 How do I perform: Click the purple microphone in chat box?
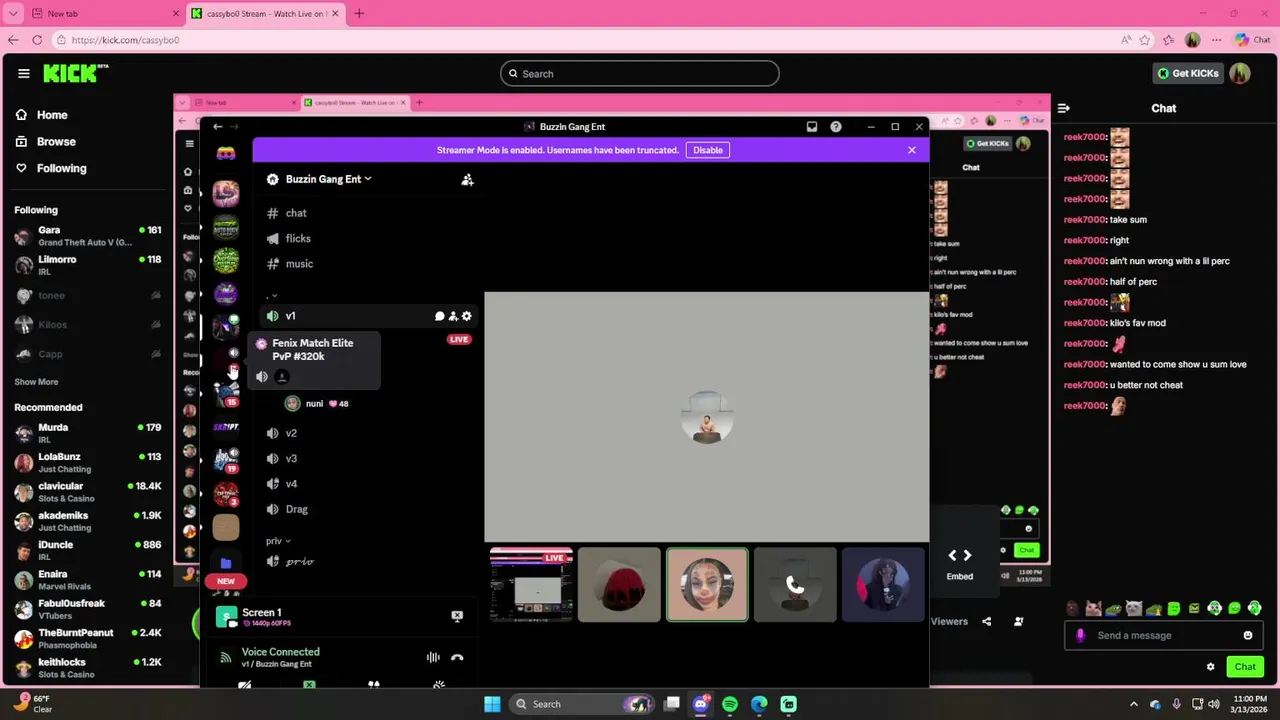(x=1080, y=636)
